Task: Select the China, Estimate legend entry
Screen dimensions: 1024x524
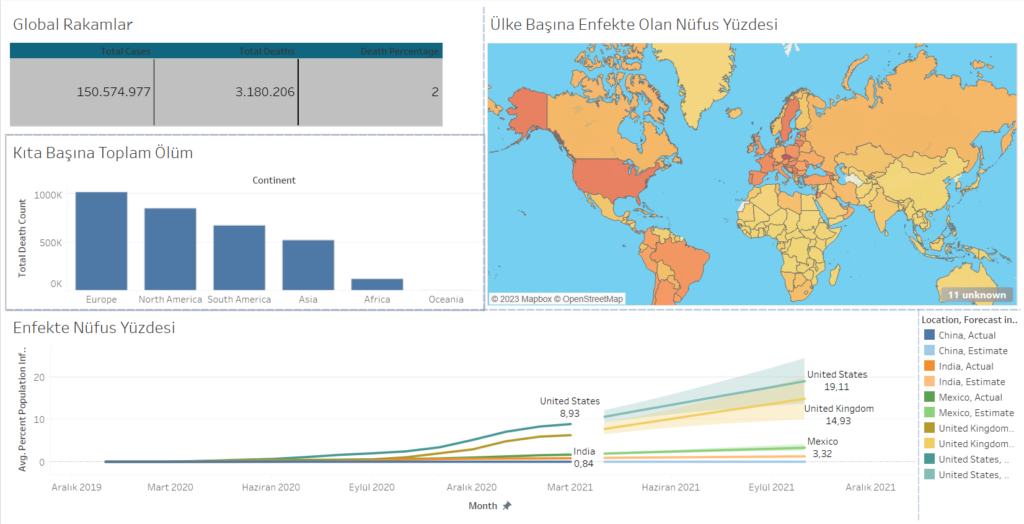Action: click(973, 351)
